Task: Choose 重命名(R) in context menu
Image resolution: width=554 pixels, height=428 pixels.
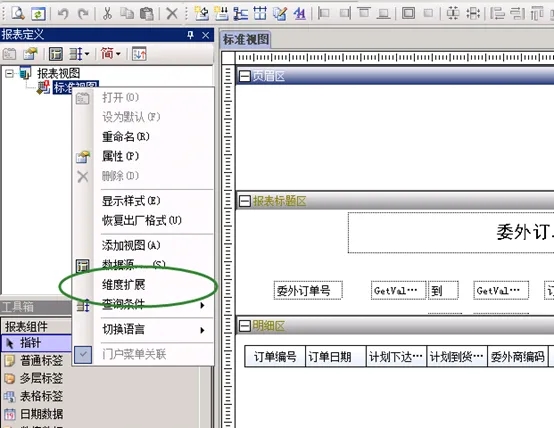Action: click(x=125, y=136)
